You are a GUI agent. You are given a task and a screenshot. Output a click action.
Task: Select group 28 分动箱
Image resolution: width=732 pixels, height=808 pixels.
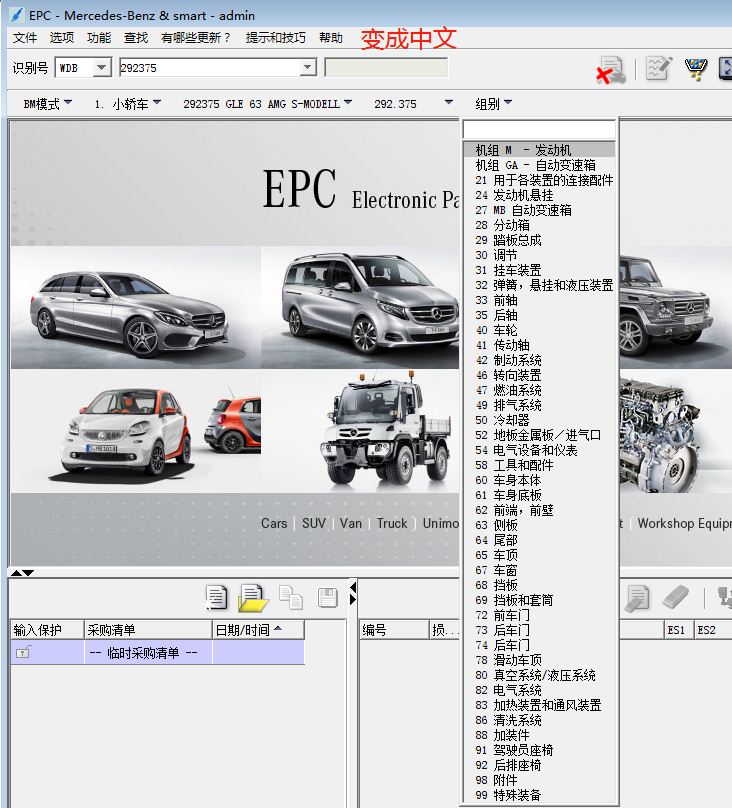(x=539, y=225)
